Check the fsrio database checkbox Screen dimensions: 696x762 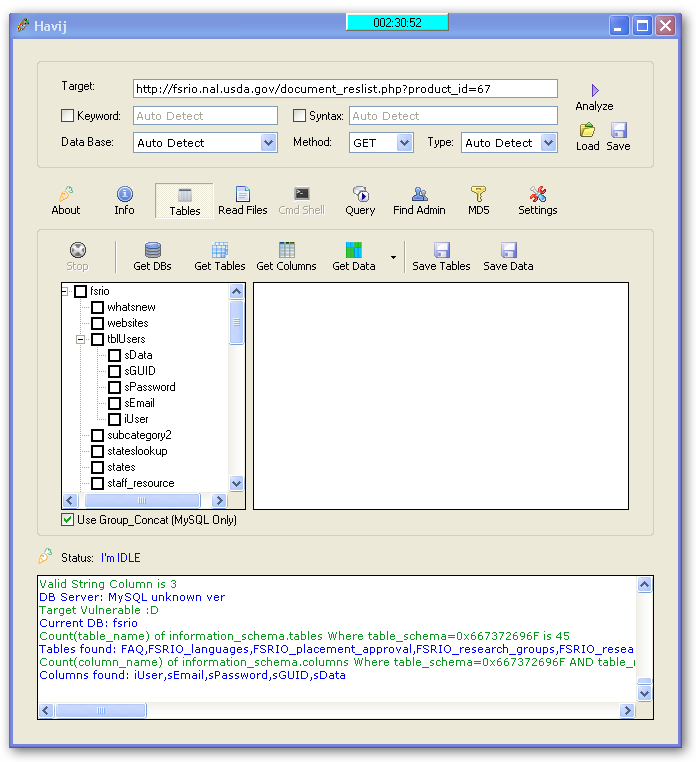pos(81,291)
